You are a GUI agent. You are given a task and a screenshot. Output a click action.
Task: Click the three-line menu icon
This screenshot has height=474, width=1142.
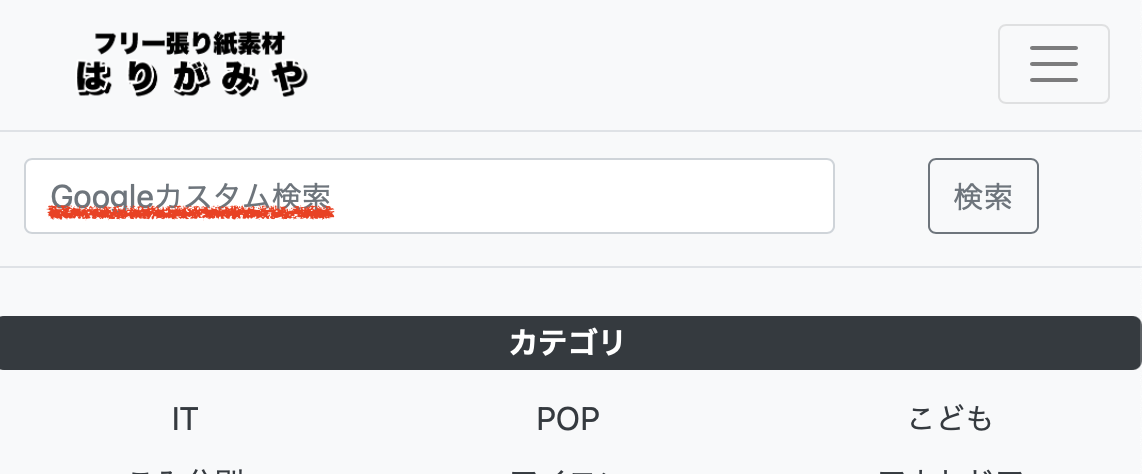pyautogui.click(x=1053, y=64)
